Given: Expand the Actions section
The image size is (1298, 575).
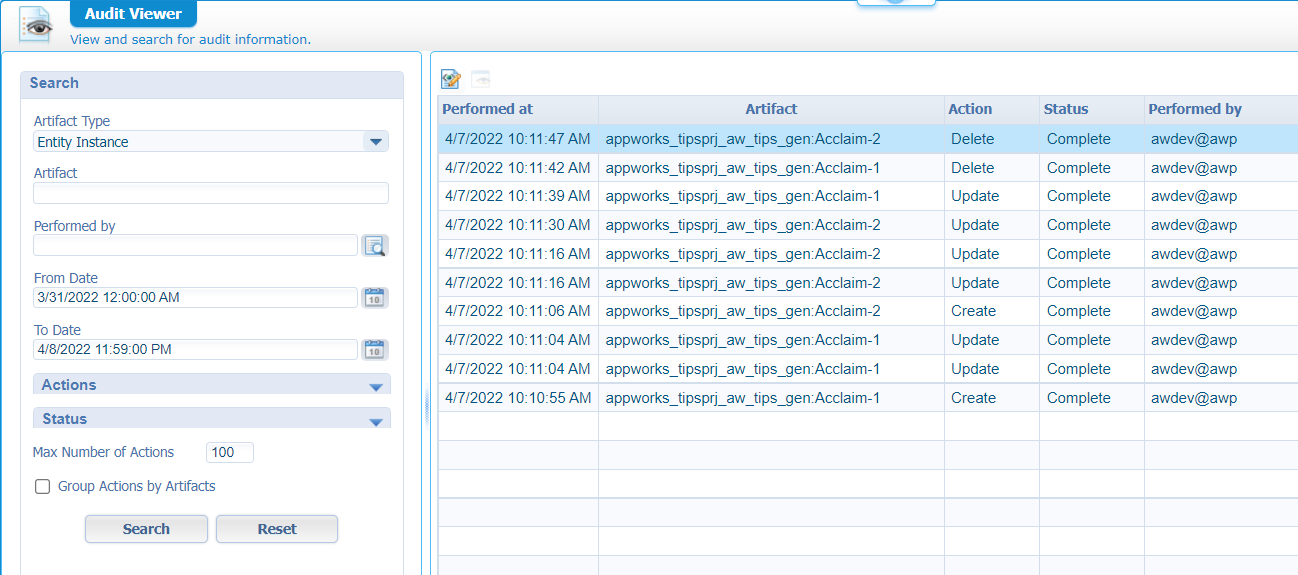Looking at the screenshot, I should pyautogui.click(x=211, y=385).
